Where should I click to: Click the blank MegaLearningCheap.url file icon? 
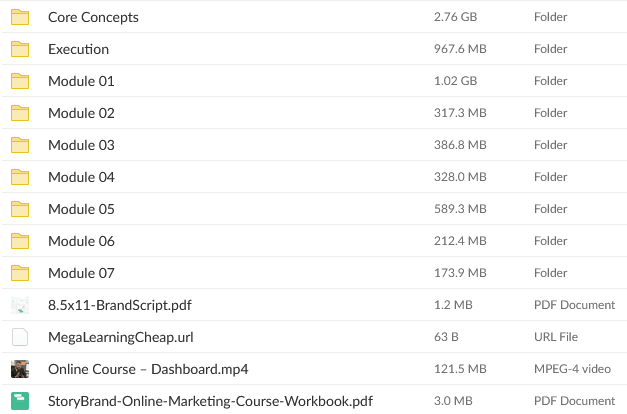[20, 337]
